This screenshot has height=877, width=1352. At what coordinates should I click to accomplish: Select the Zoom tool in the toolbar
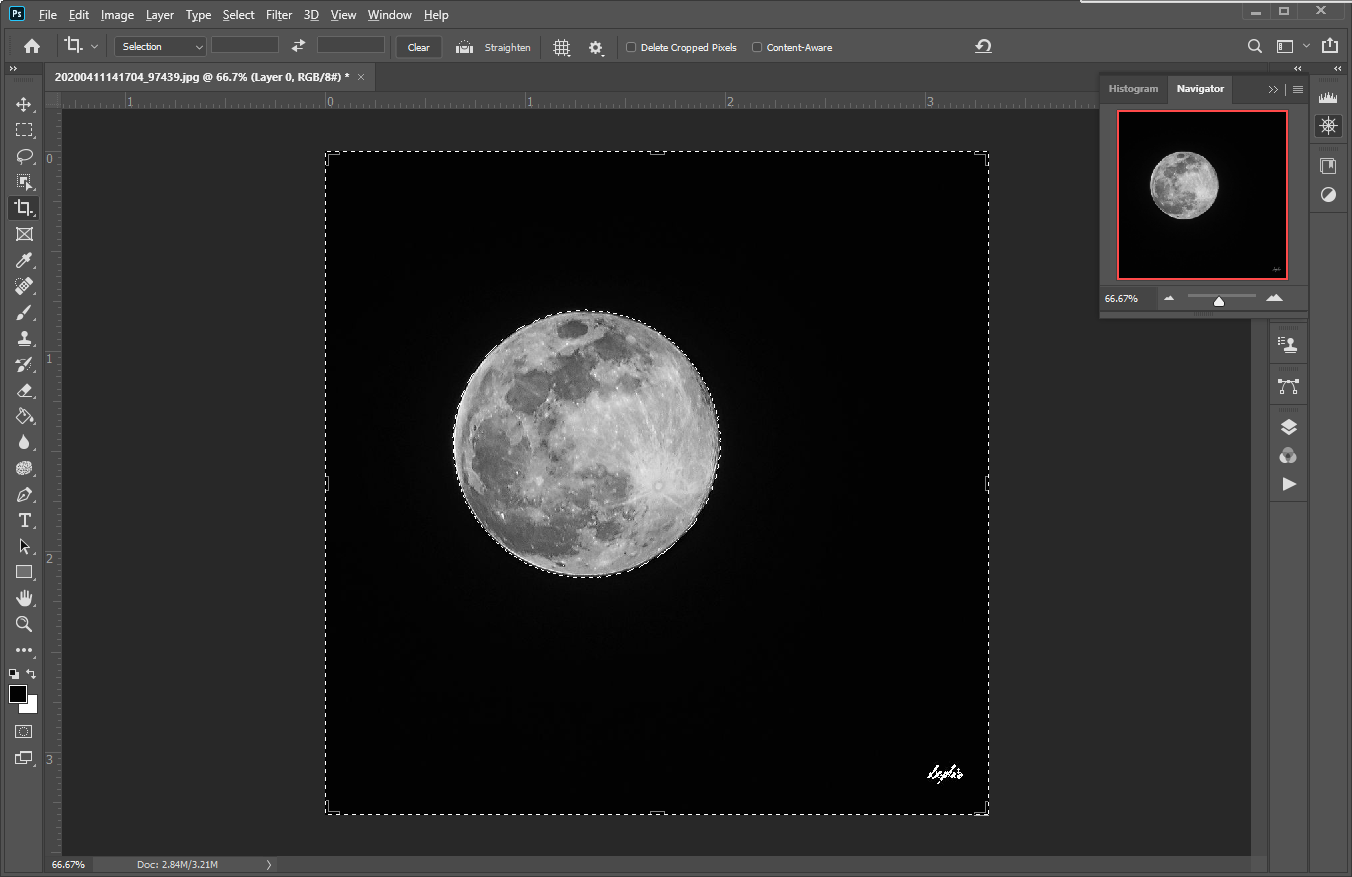click(24, 624)
